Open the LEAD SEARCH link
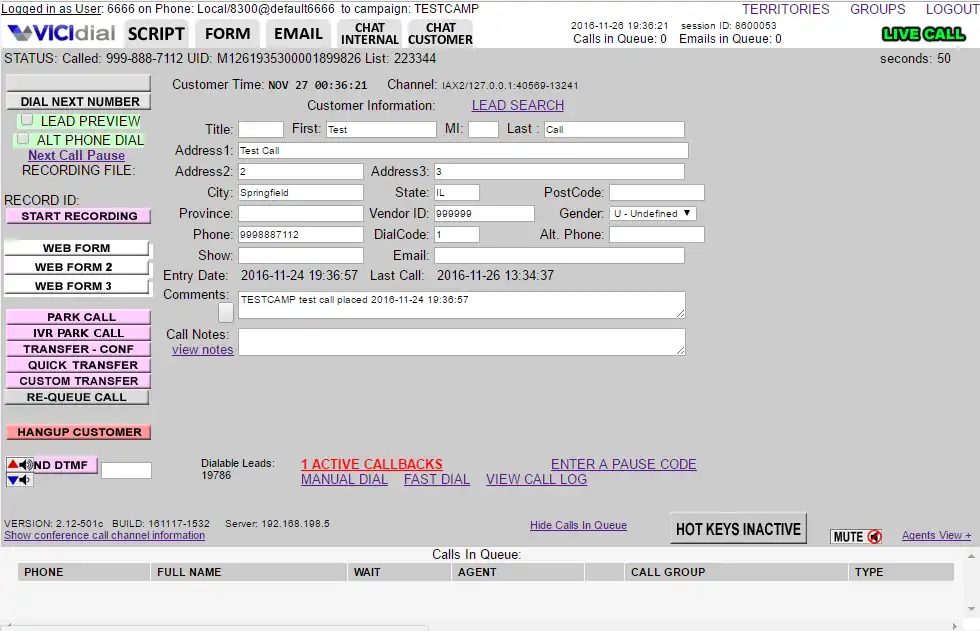 point(518,106)
